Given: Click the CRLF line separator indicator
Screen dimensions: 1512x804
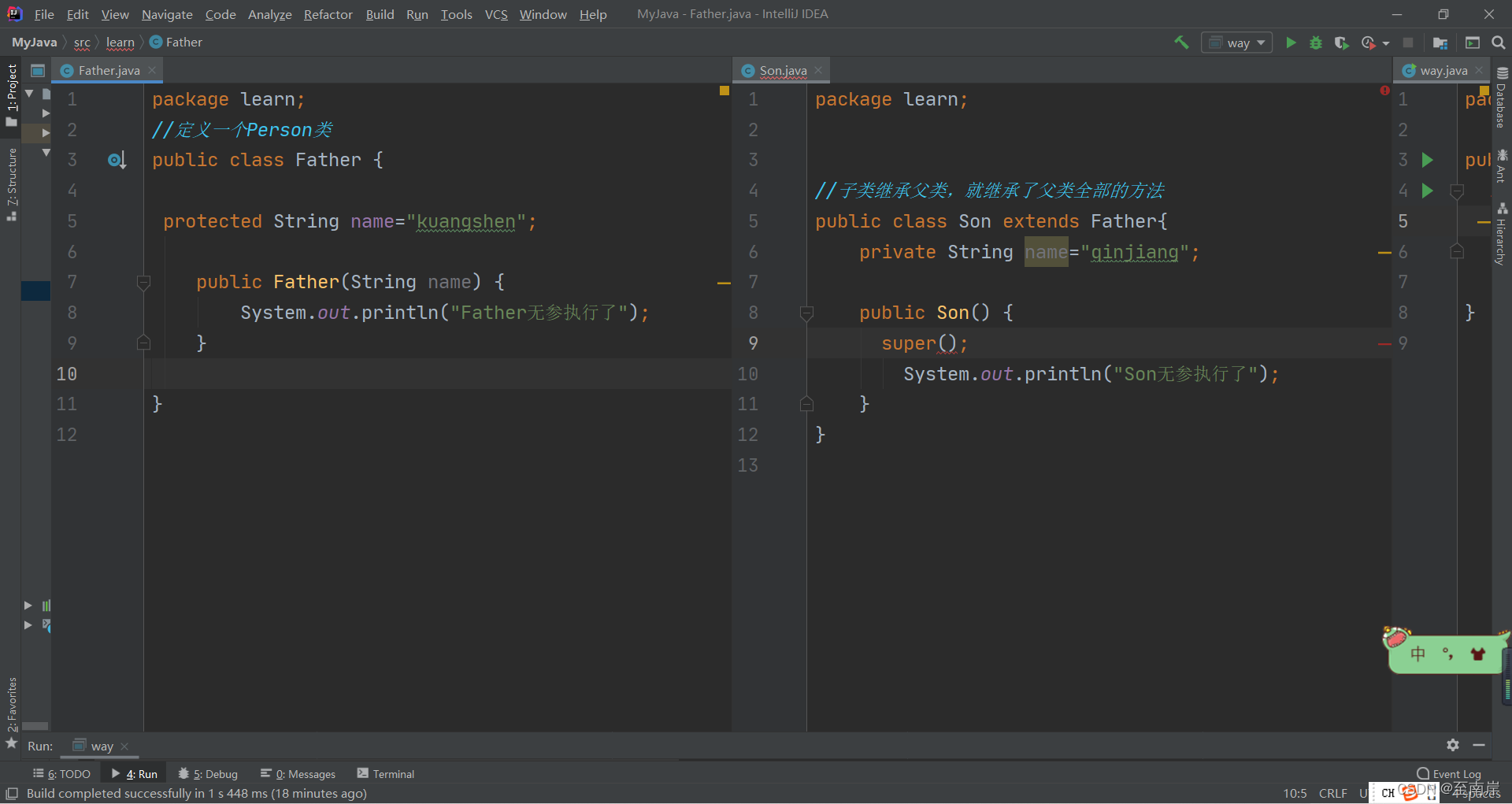Looking at the screenshot, I should coord(1333,793).
